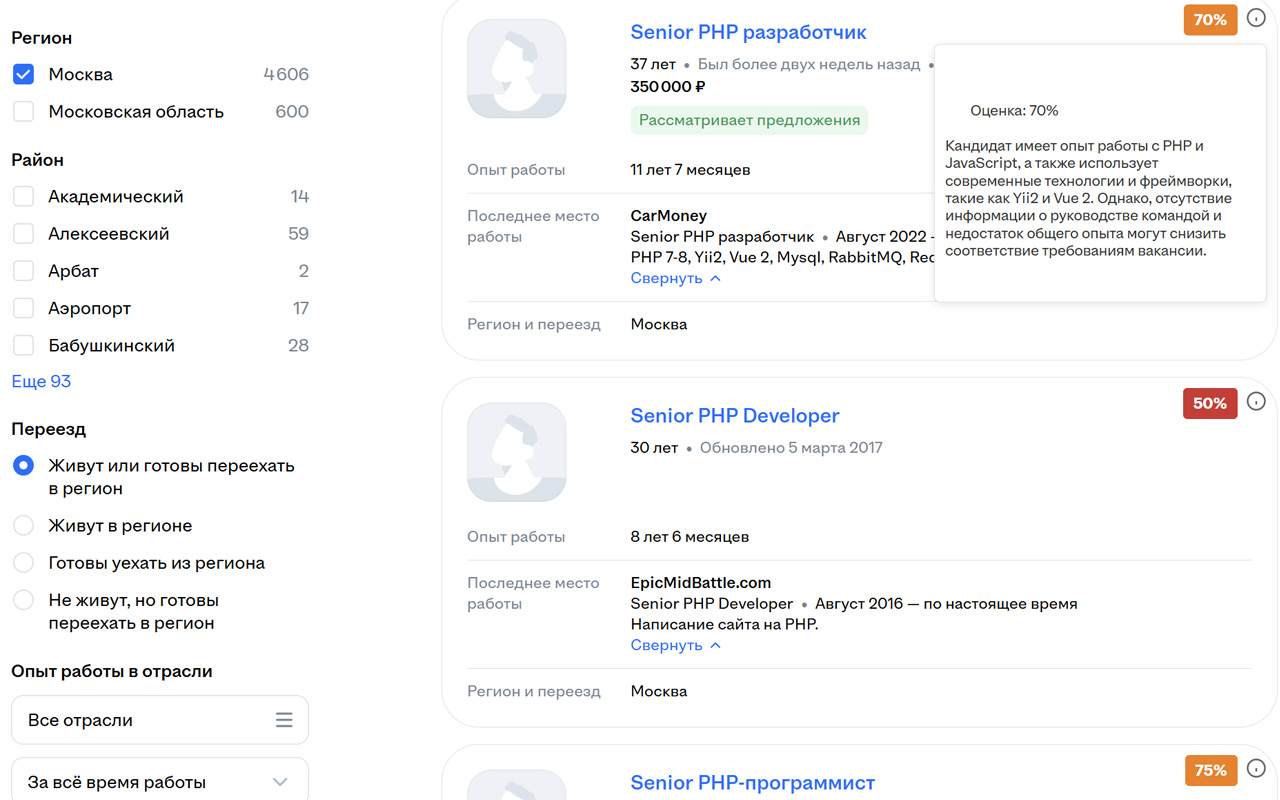The width and height of the screenshot is (1280, 800).
Task: Select the Арбат district checkbox
Action: tap(23, 271)
